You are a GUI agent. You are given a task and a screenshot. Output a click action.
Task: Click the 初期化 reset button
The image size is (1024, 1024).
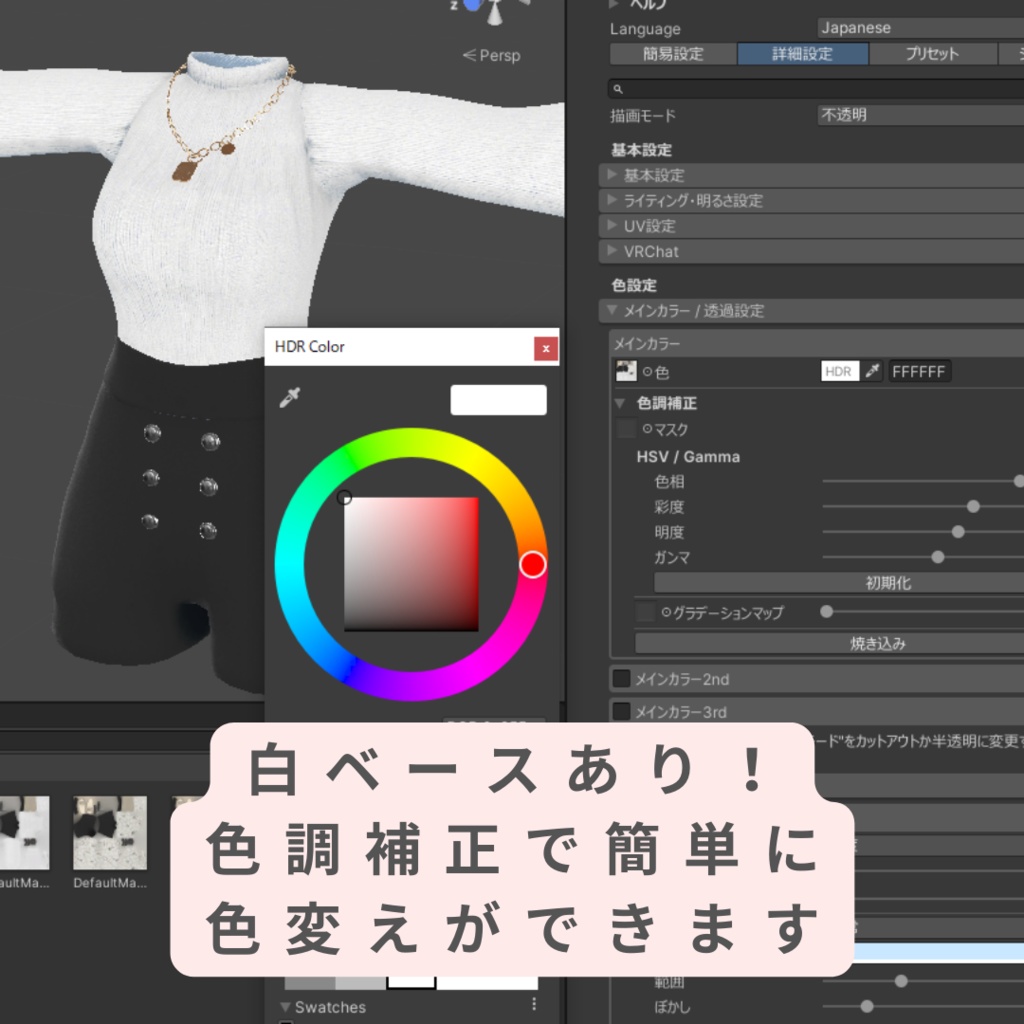839,583
